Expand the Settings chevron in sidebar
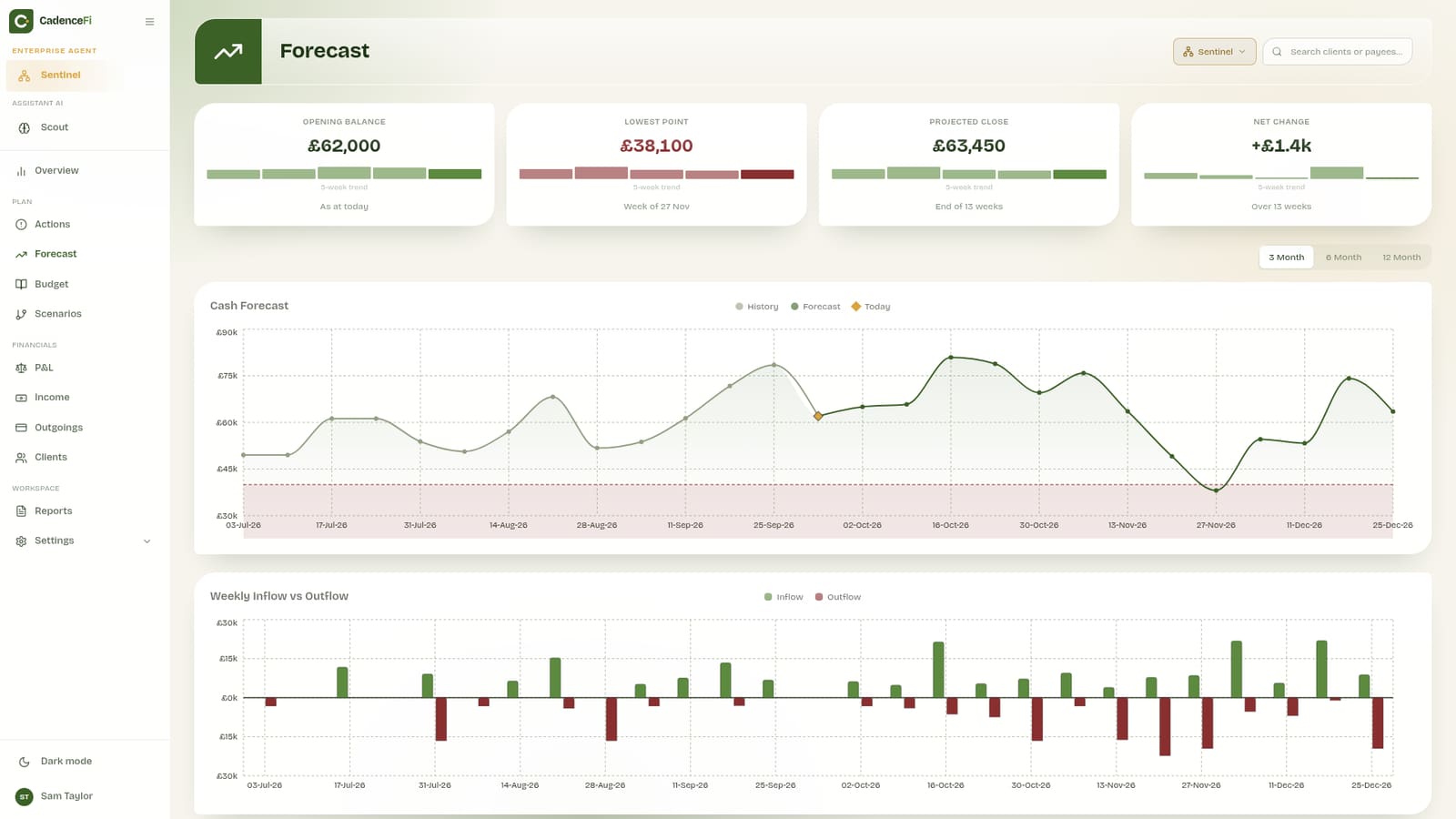Screen dimensions: 1456x819 147,541
